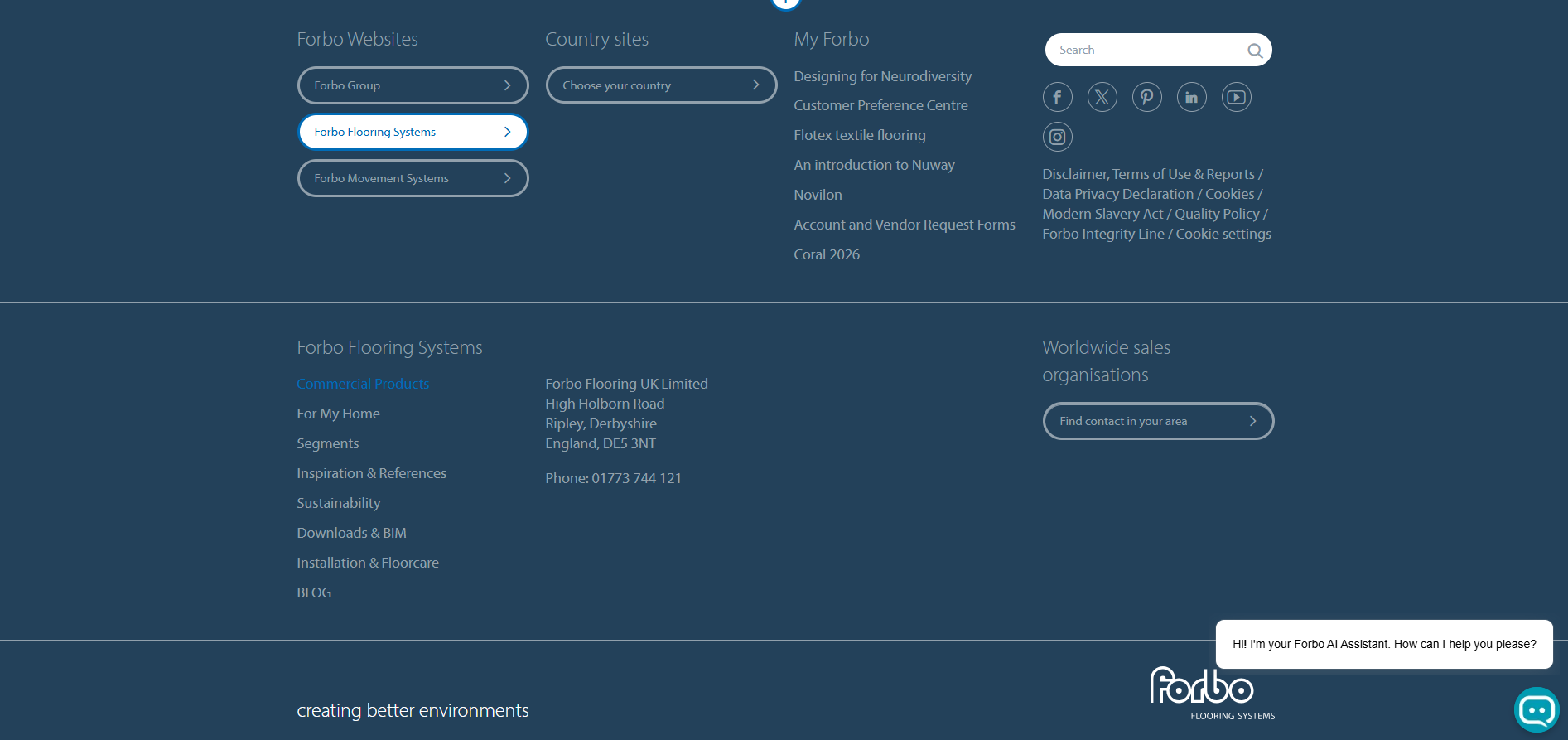Viewport: 1568px width, 740px height.
Task: Open Forbo Integrity Line link
Action: 1103,234
